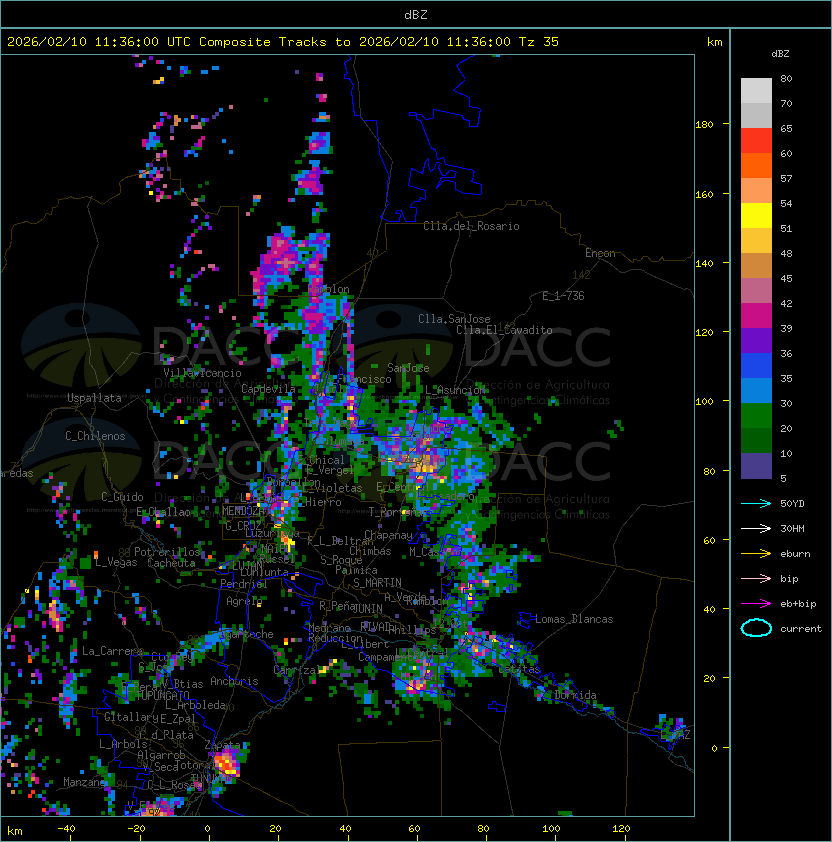The width and height of the screenshot is (832, 842).
Task: Click the 'Manzano' map label
Action: pos(84,782)
